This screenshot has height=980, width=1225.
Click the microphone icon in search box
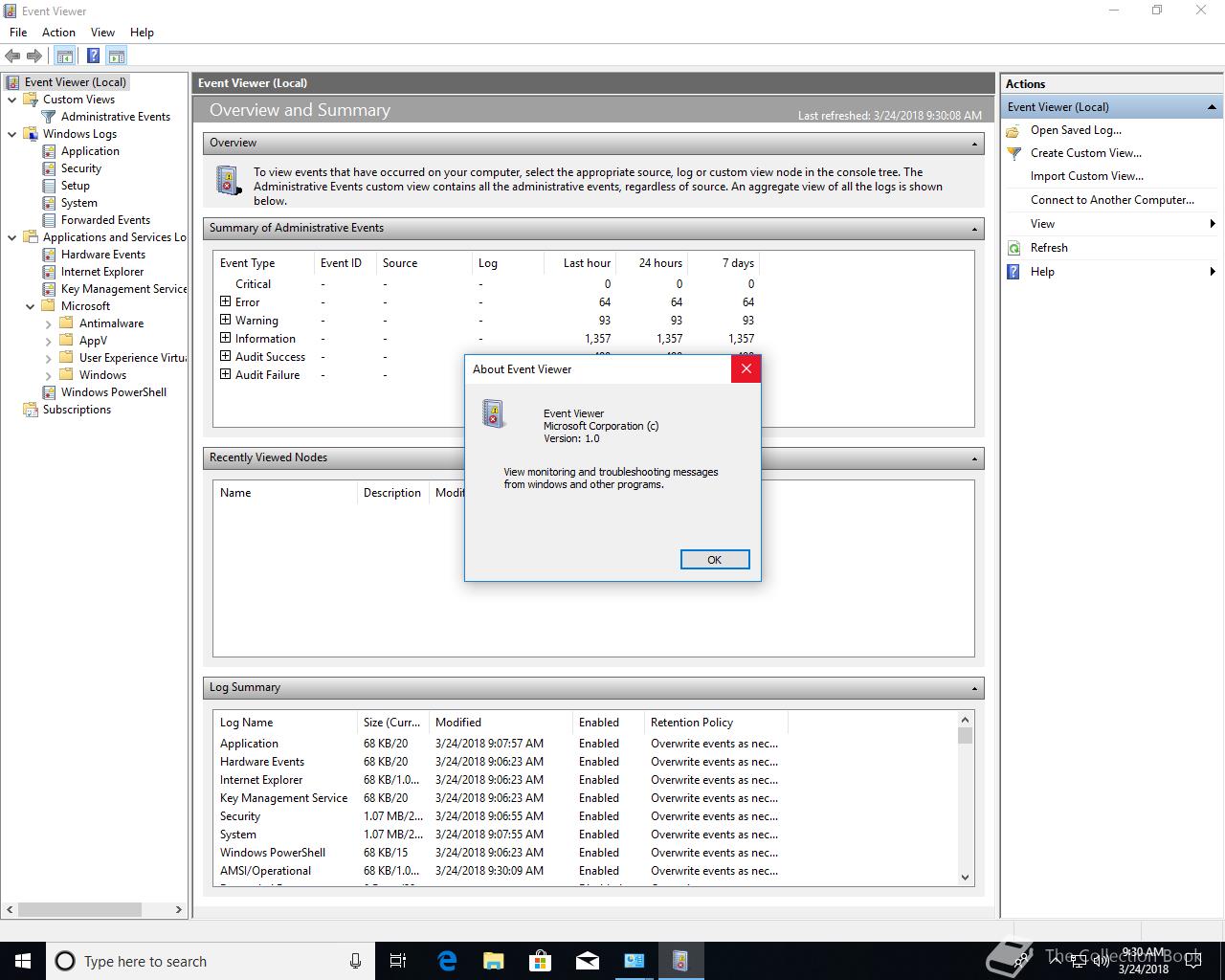(x=355, y=961)
